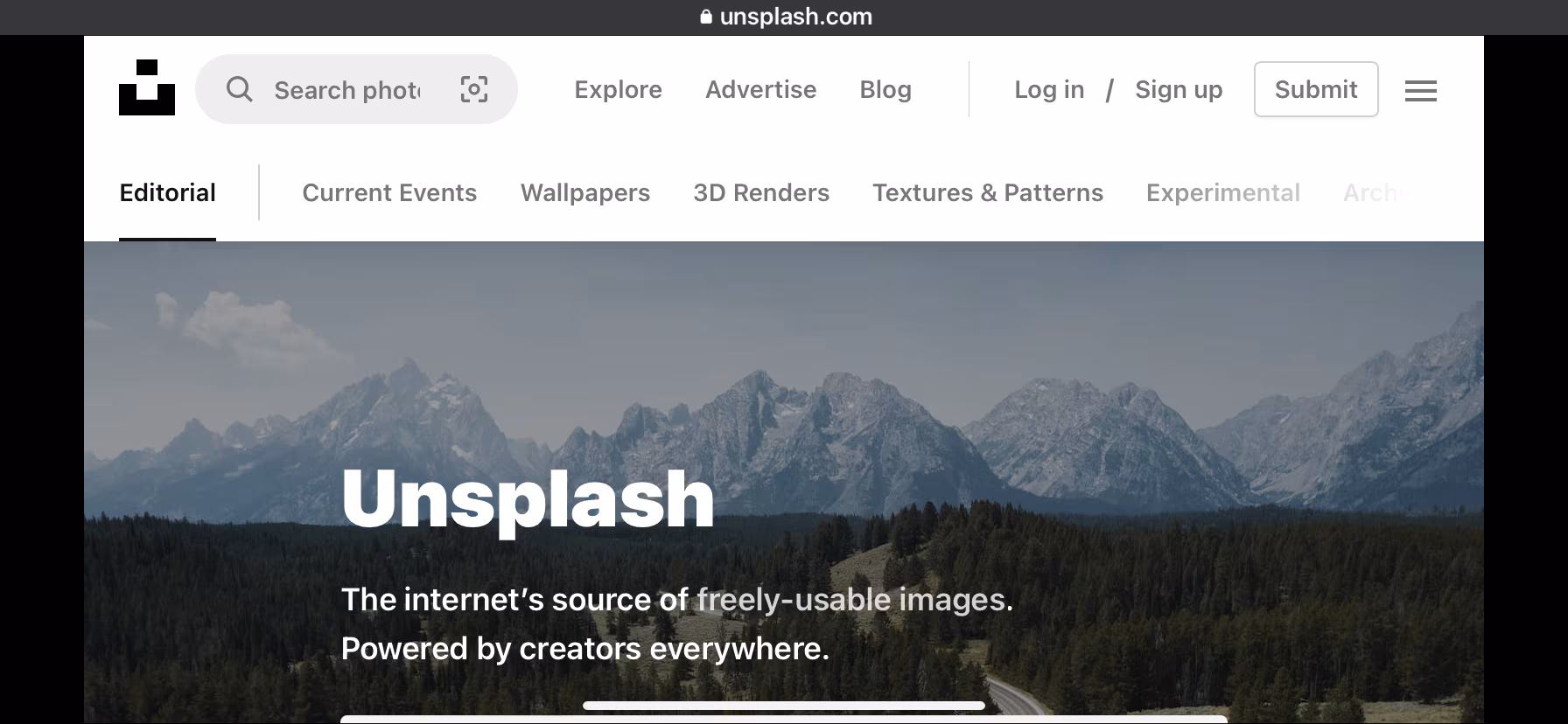The height and width of the screenshot is (724, 1568).
Task: Click the magnifying glass search icon
Action: 239,89
